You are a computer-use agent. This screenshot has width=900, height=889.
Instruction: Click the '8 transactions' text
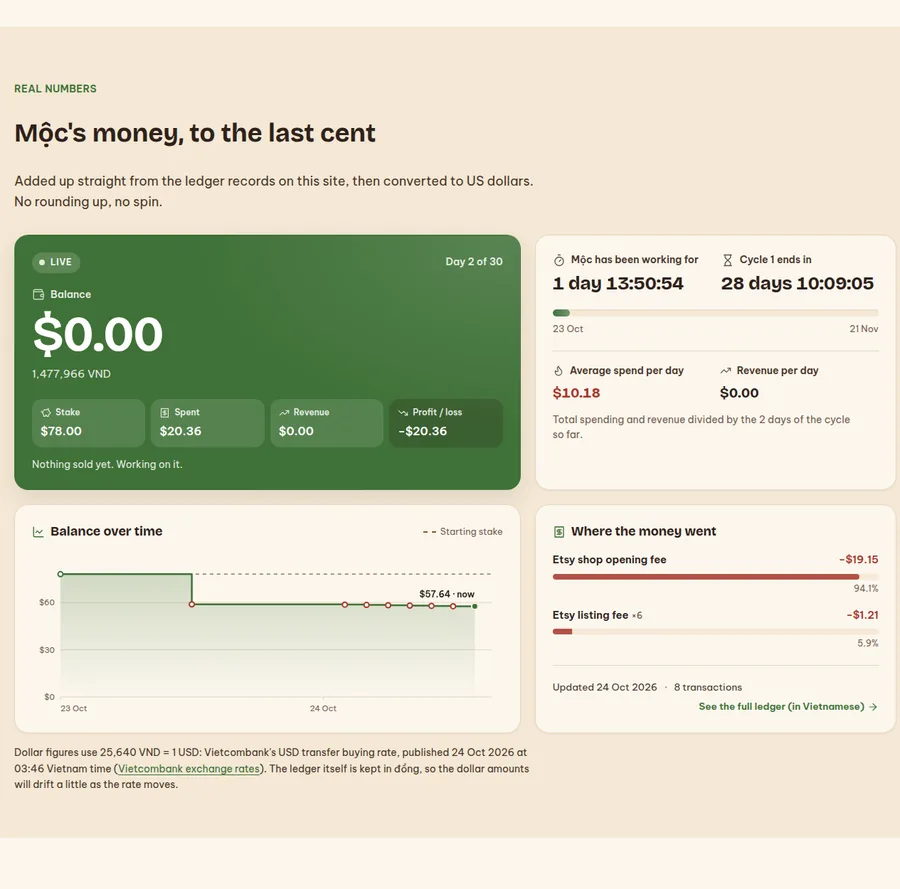[x=708, y=688]
